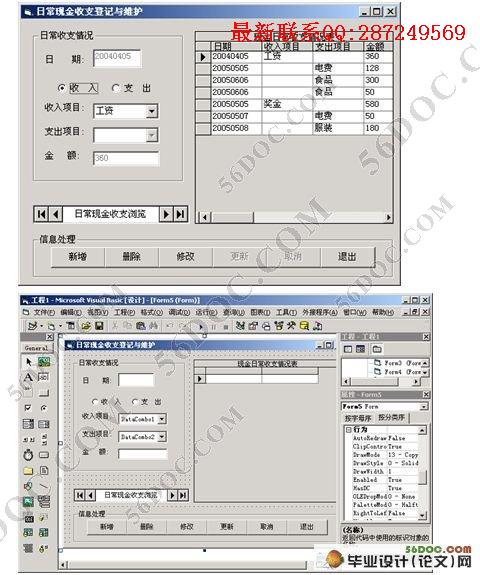Select the Pointer tool in the toolbox
Viewport: 480px width, 575px height.
pos(29,362)
